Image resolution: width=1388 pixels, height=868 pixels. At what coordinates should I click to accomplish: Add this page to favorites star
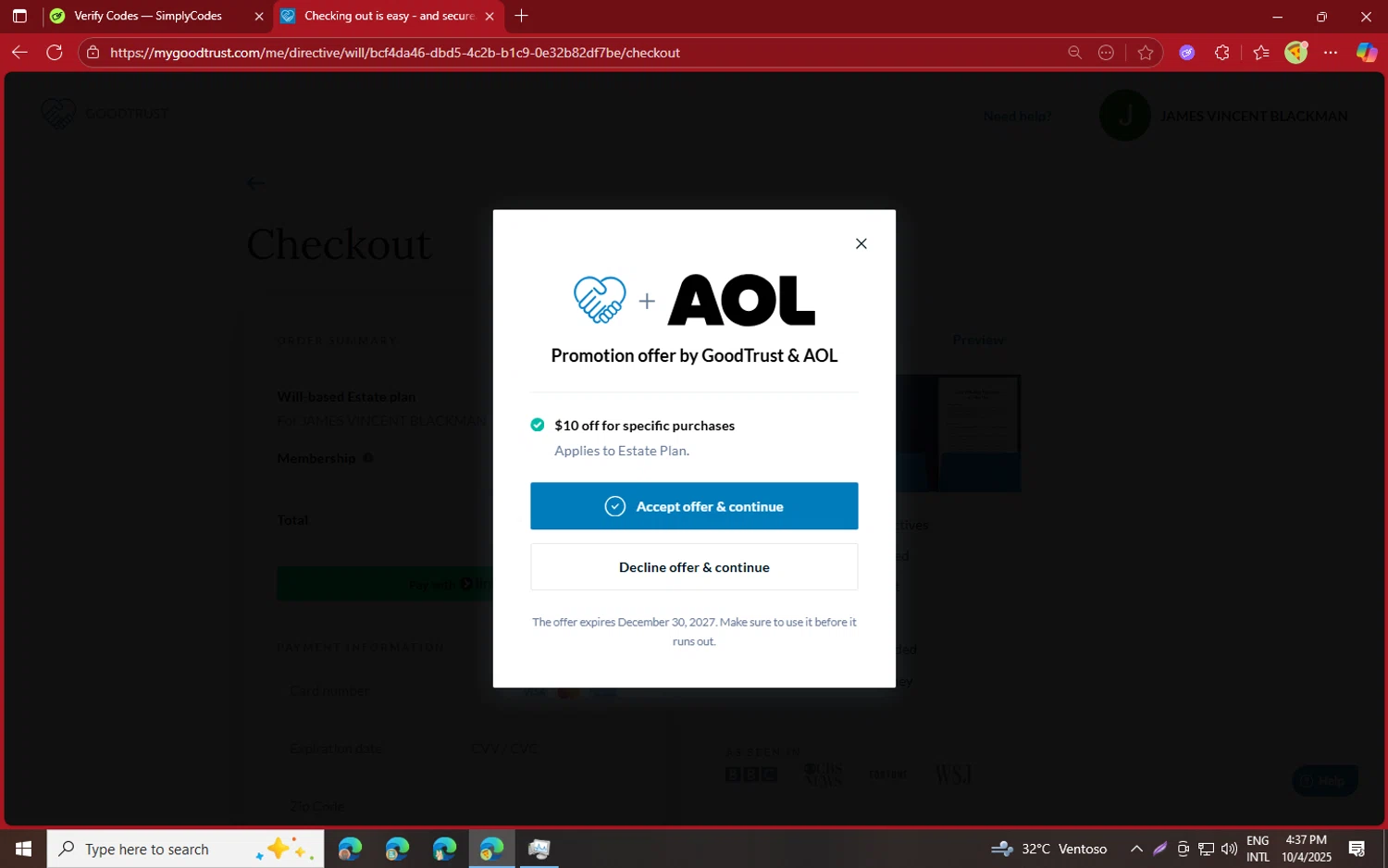click(x=1146, y=53)
